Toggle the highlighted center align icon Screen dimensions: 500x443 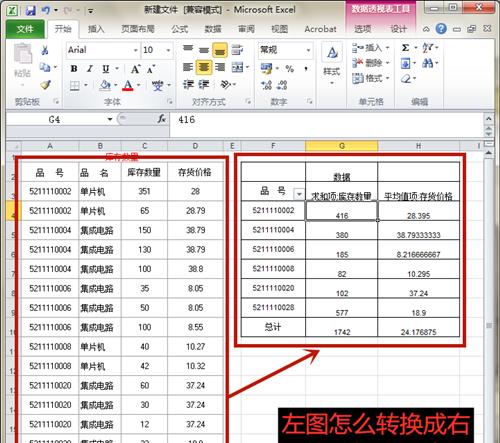tap(204, 67)
